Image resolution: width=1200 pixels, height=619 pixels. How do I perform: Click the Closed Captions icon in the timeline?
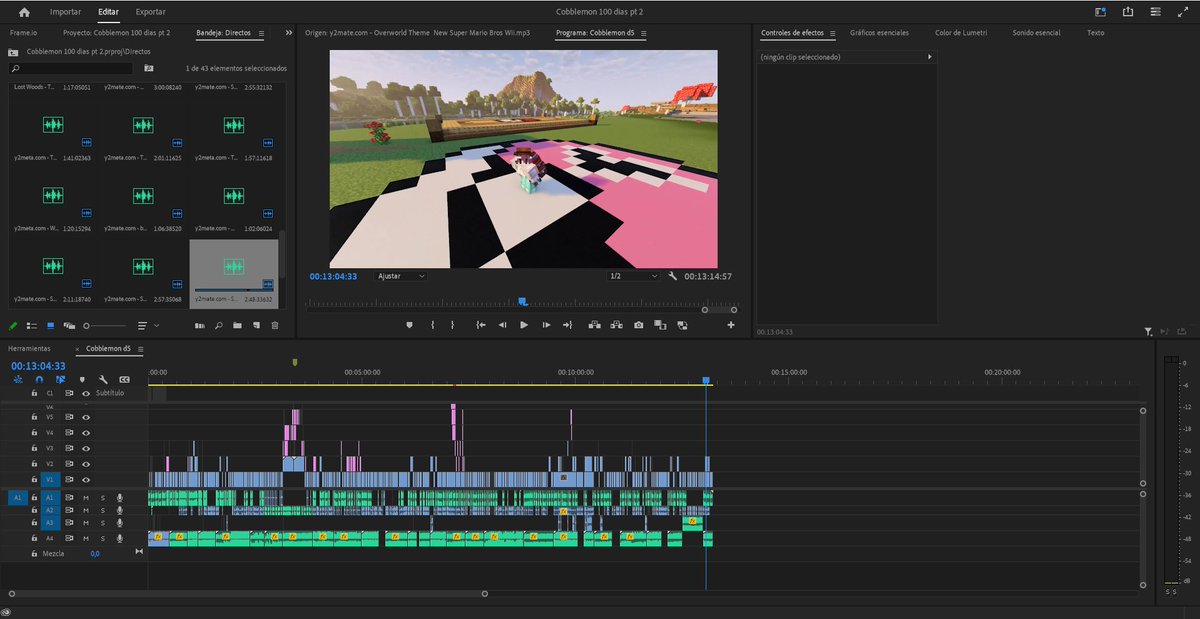tap(125, 380)
